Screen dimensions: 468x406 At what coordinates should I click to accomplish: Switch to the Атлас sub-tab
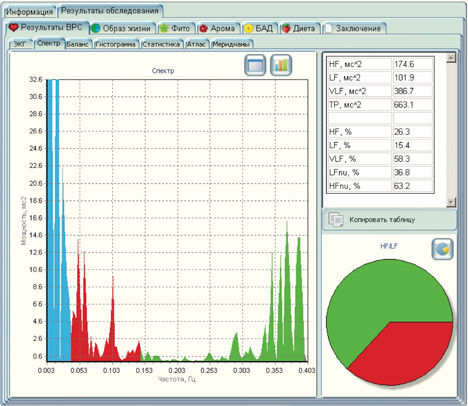197,44
